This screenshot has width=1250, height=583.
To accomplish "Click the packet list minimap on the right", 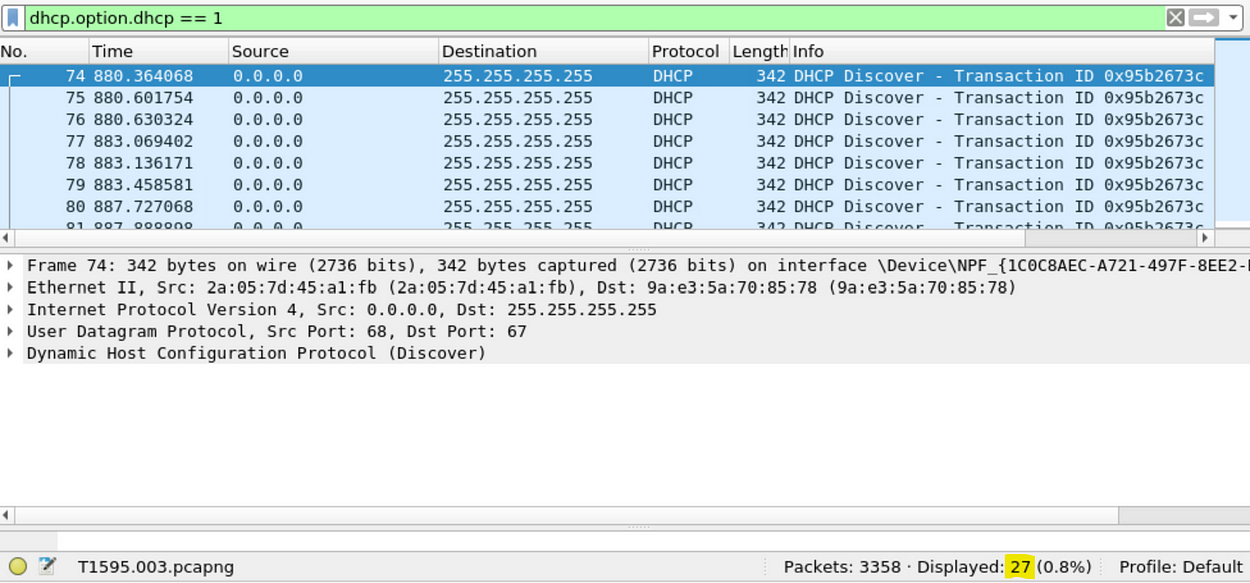I will pos(1232,132).
